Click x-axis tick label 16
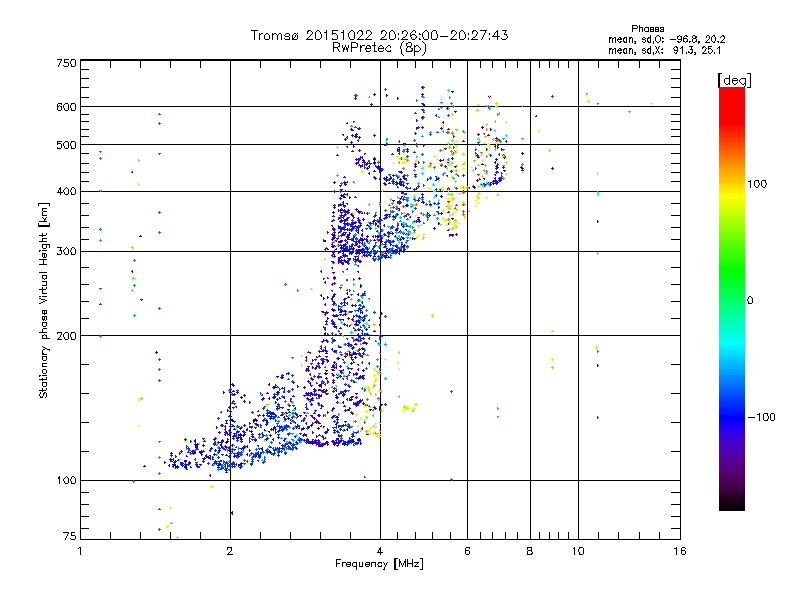Viewport: 800px width, 600px height. click(x=680, y=551)
